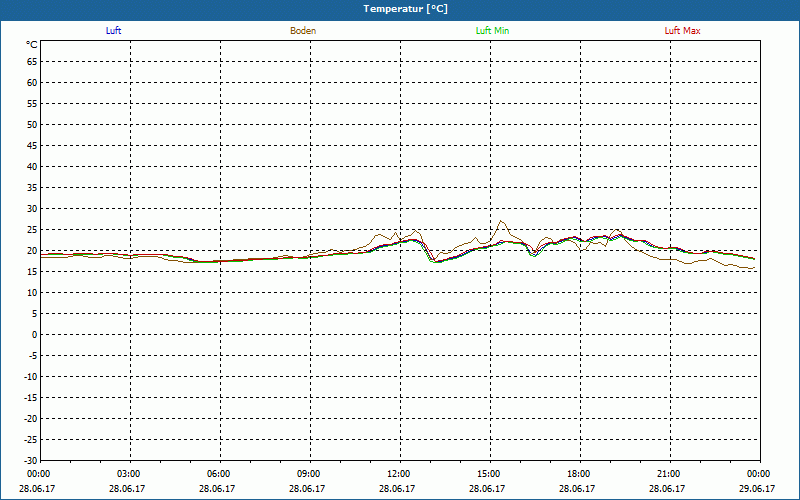Click the -25 y-axis value
This screenshot has height=500, width=800.
[x=31, y=440]
